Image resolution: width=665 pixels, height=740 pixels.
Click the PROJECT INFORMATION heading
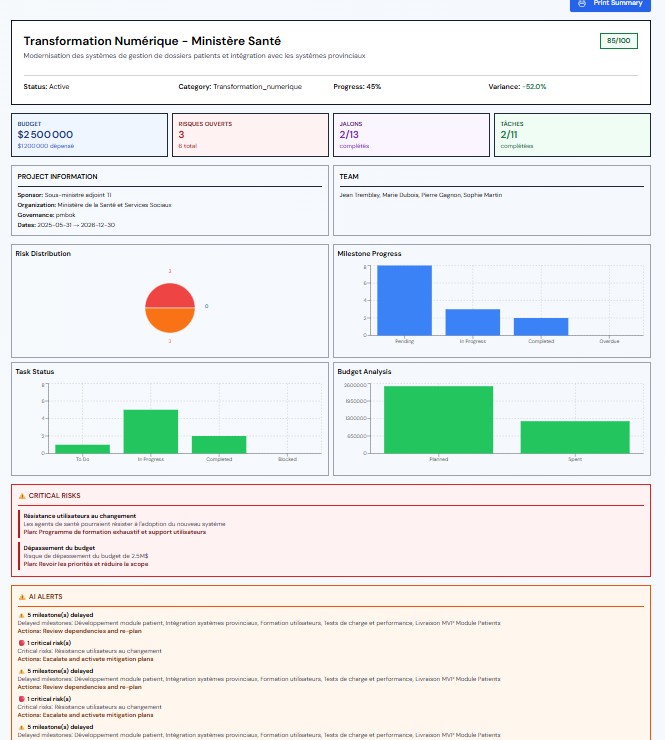57,177
